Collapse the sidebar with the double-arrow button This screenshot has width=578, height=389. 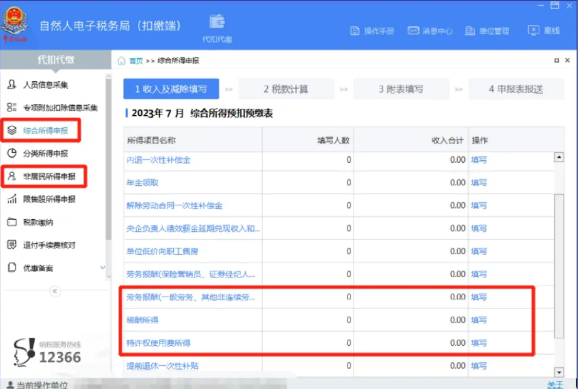pos(55,291)
